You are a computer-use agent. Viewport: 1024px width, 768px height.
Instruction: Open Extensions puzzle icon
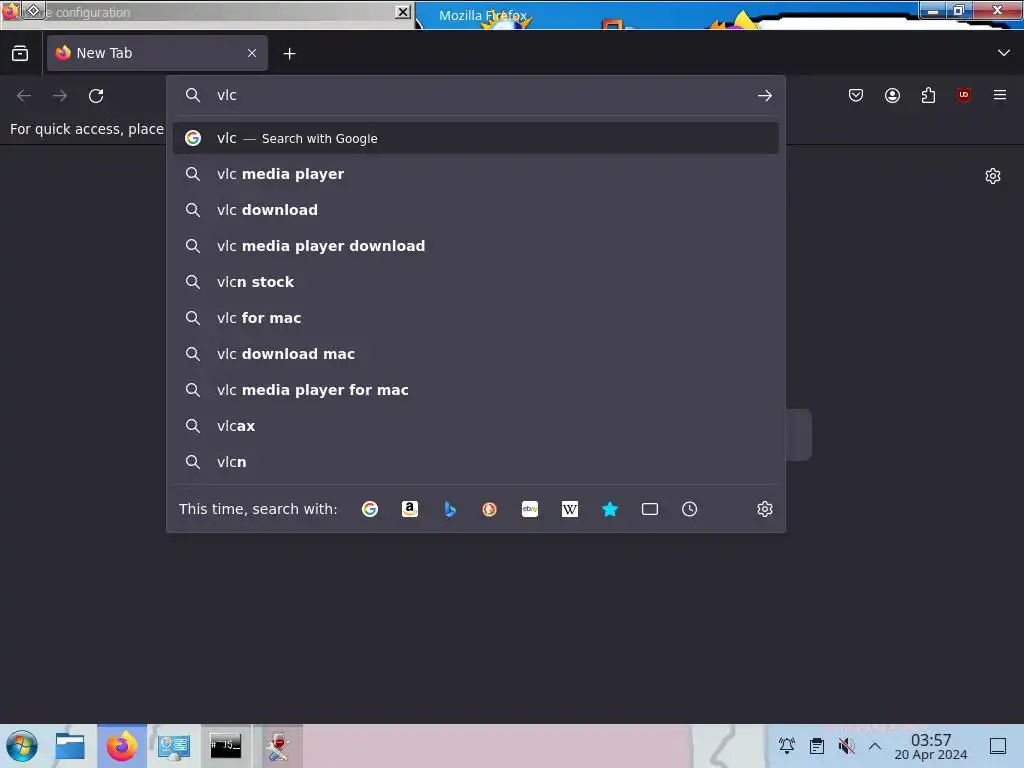click(928, 95)
